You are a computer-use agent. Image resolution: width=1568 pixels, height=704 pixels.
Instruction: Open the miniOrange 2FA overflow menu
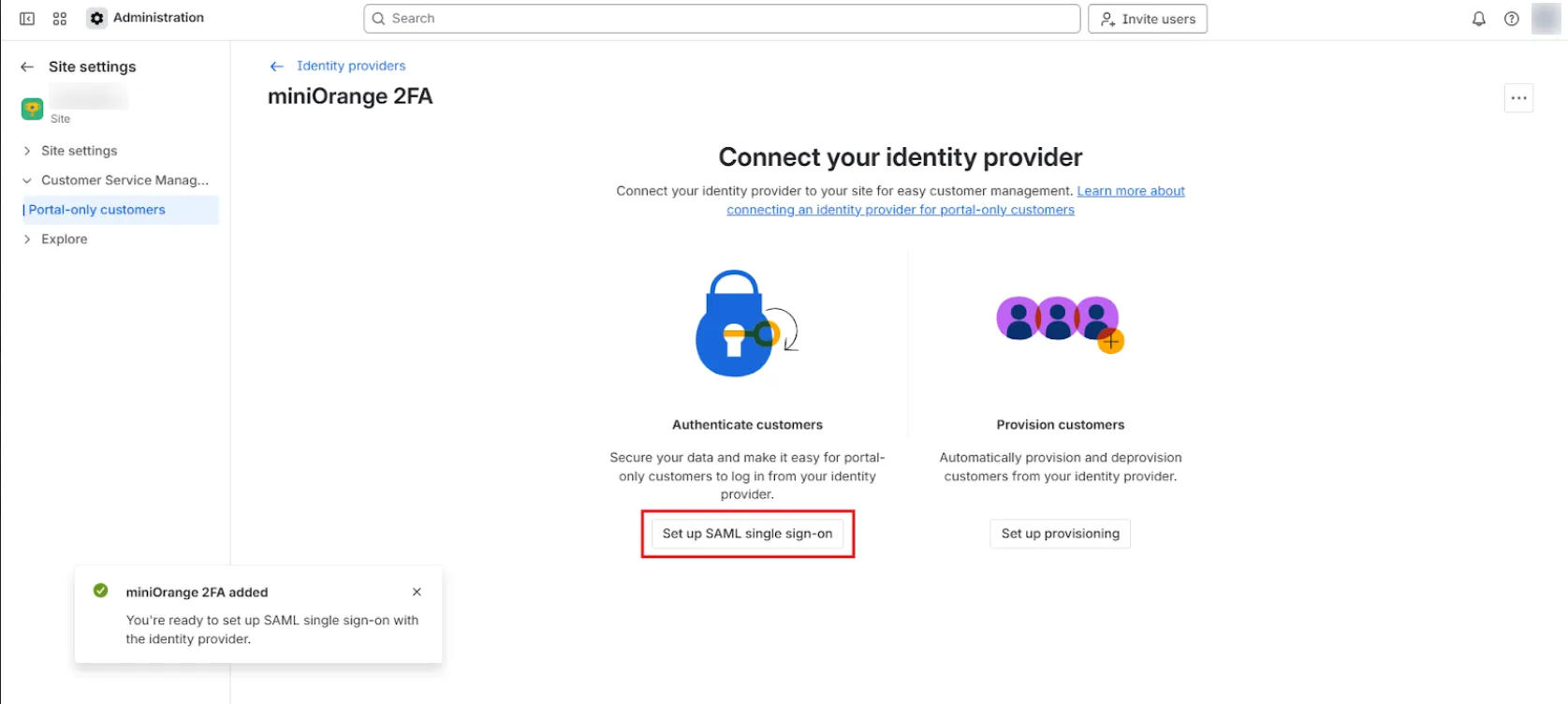coord(1518,97)
